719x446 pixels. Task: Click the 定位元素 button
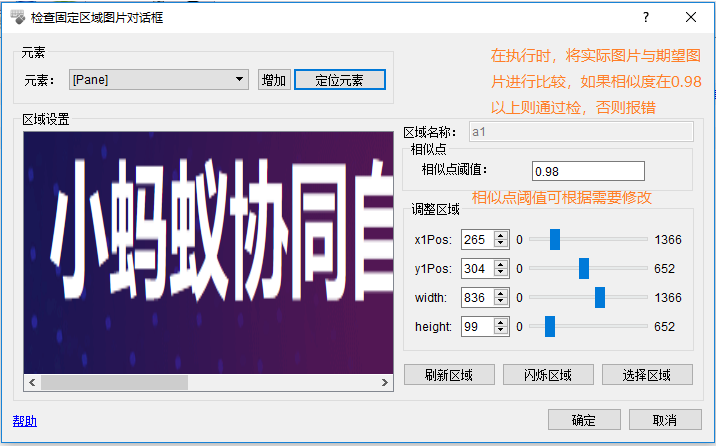coord(339,80)
